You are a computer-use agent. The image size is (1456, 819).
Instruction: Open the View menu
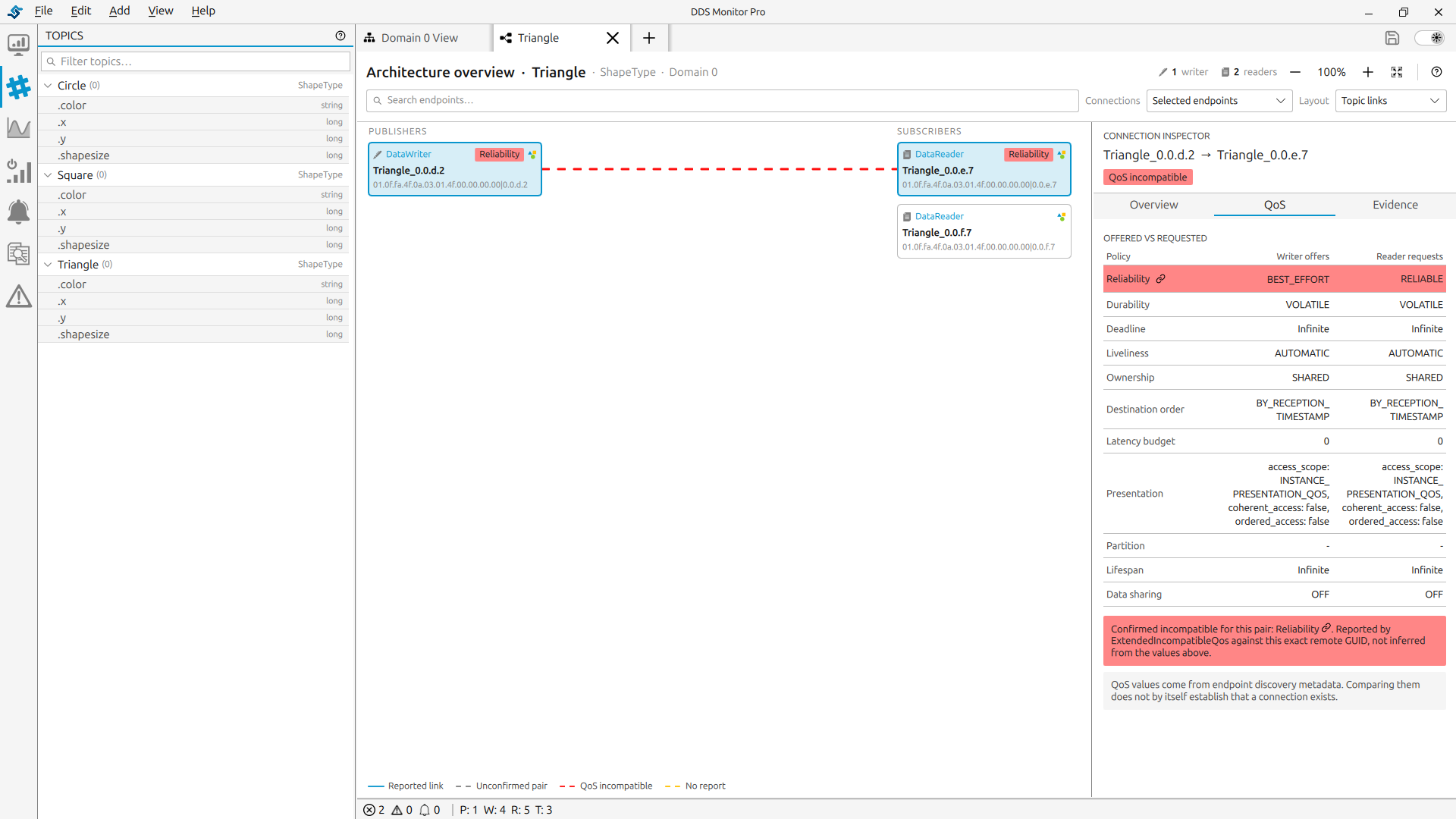coord(160,11)
